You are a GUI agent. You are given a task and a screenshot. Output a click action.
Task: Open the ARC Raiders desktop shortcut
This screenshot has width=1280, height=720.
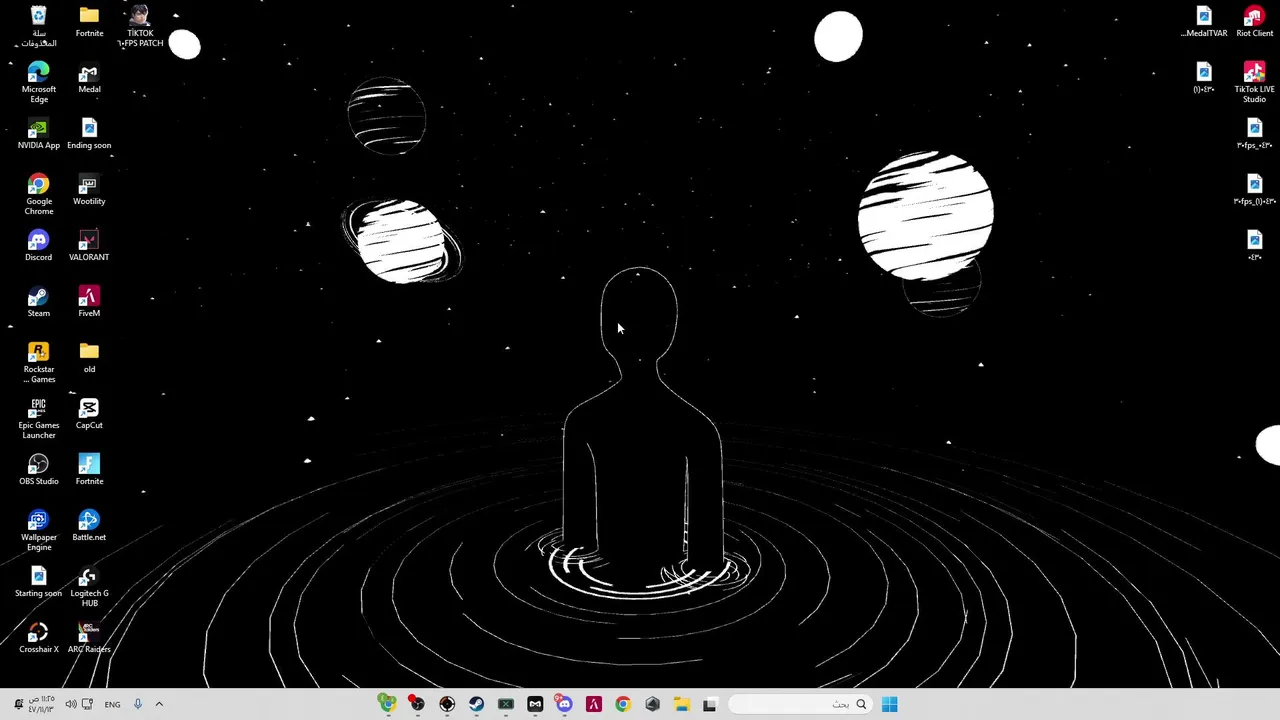click(x=89, y=638)
